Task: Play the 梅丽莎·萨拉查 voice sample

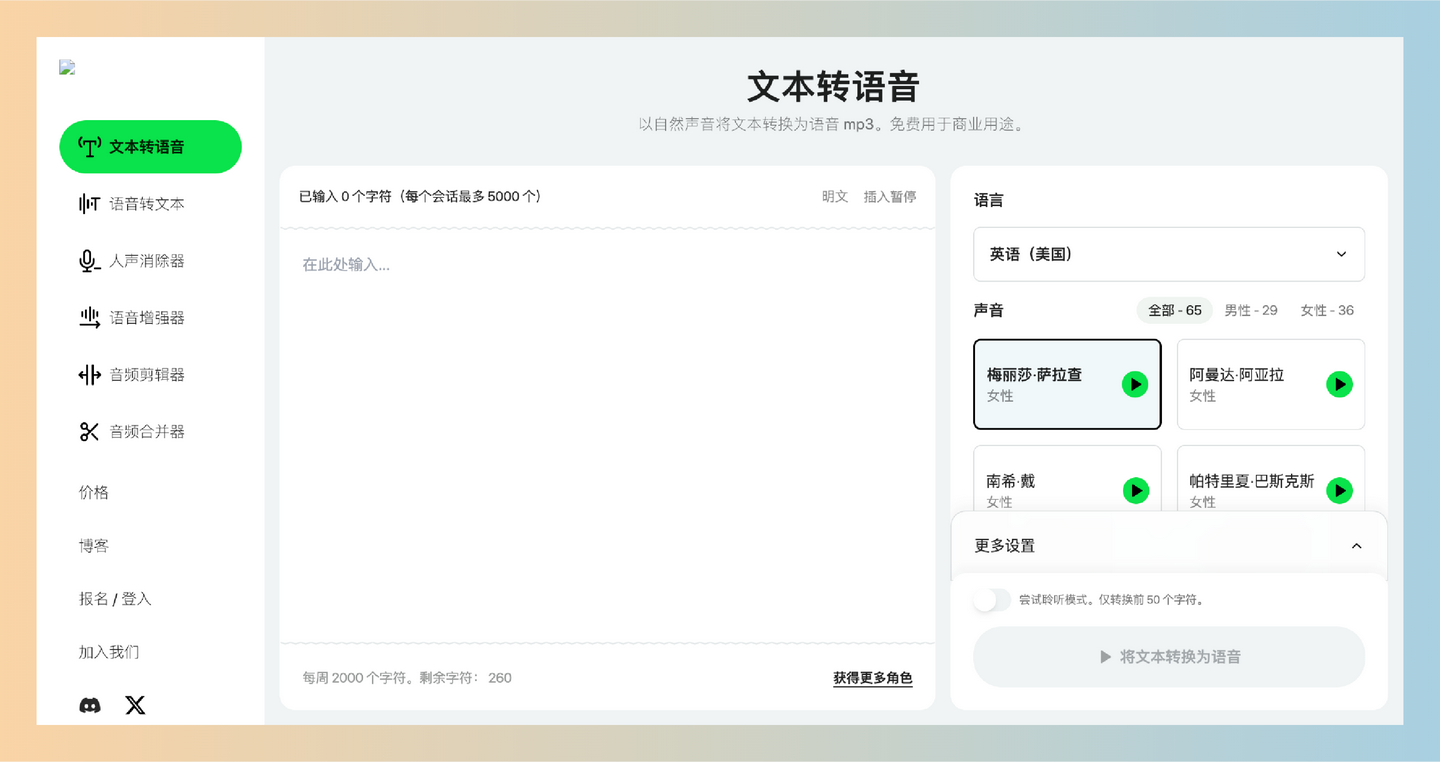Action: point(1135,384)
